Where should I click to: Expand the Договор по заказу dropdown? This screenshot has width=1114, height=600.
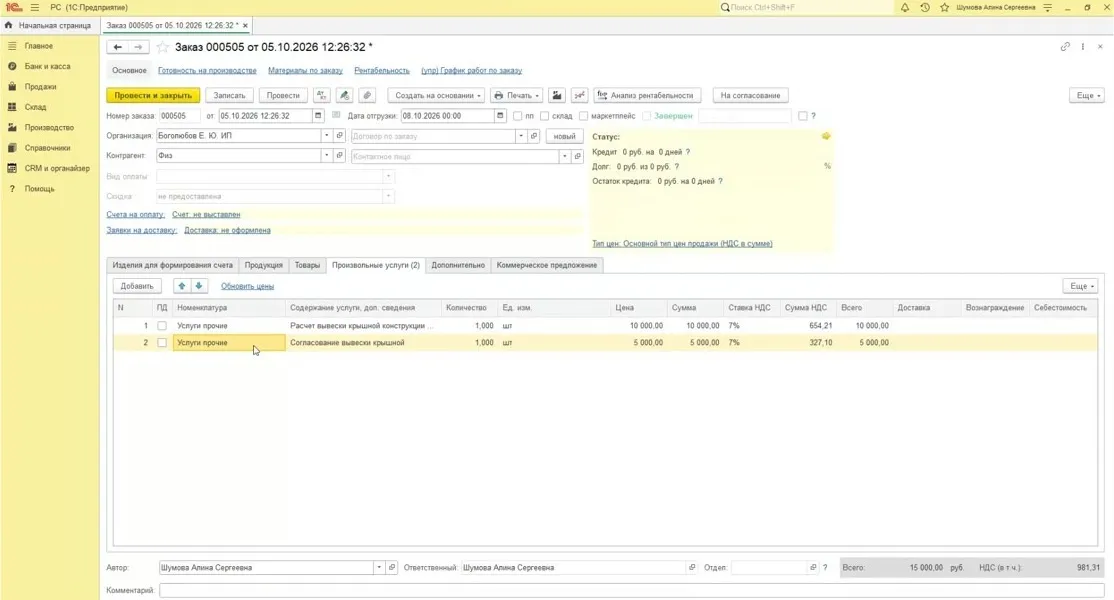click(521, 136)
